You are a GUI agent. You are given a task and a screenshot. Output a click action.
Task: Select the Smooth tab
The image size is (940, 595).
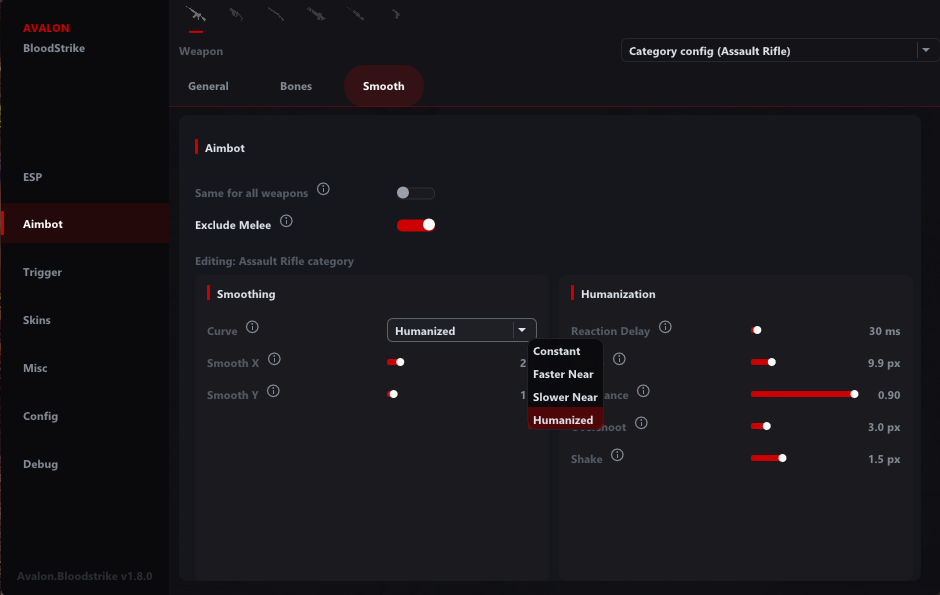384,86
